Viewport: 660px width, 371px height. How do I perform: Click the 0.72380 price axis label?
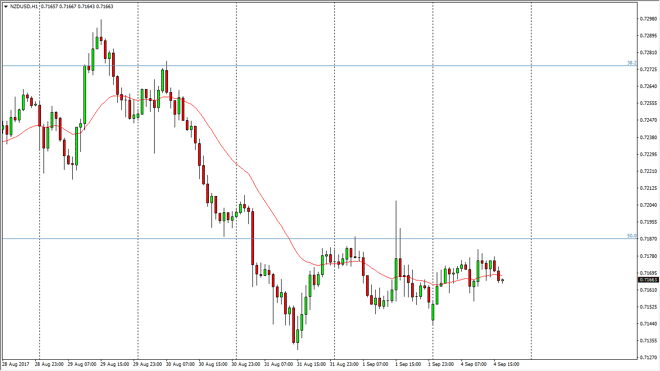point(648,137)
